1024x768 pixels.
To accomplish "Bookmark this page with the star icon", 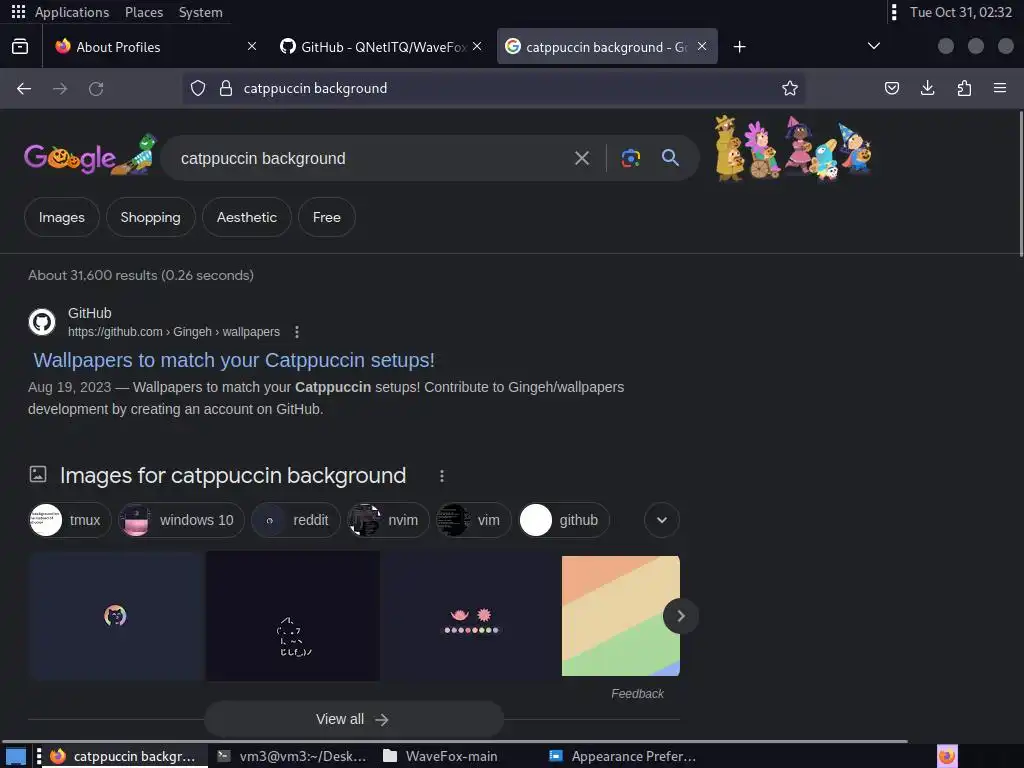I will pos(790,88).
